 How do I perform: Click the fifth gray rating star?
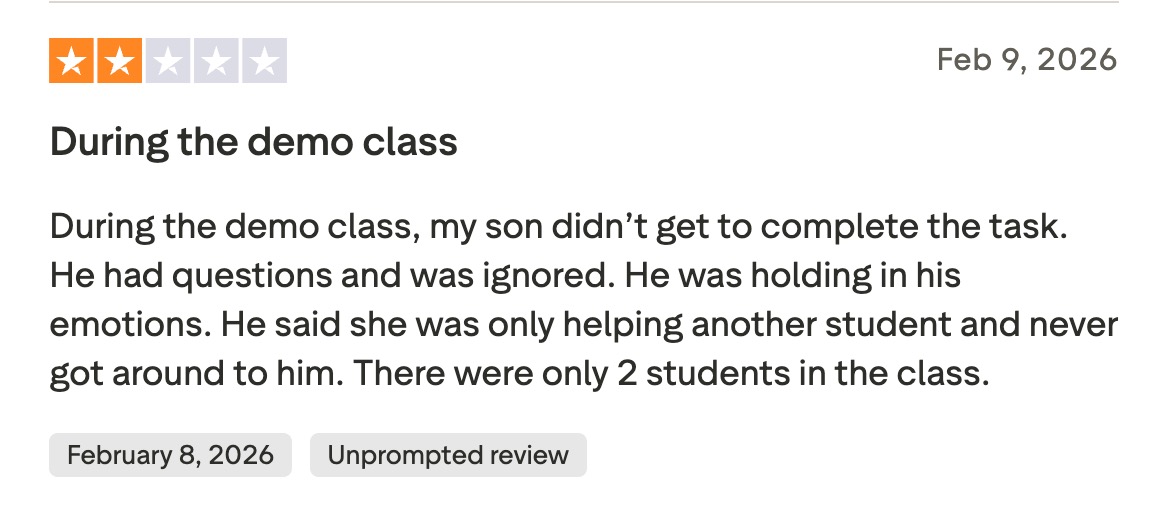(x=264, y=61)
